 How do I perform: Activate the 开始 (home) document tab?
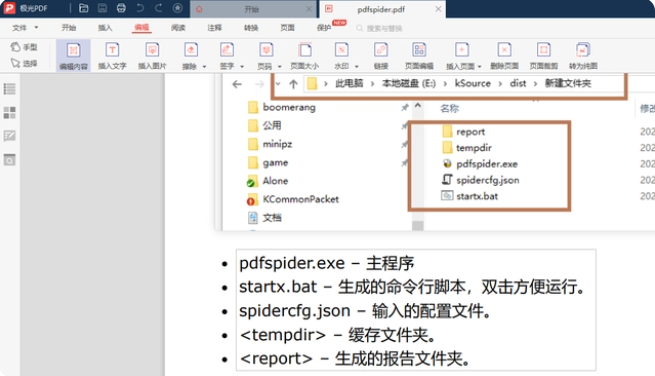252,9
